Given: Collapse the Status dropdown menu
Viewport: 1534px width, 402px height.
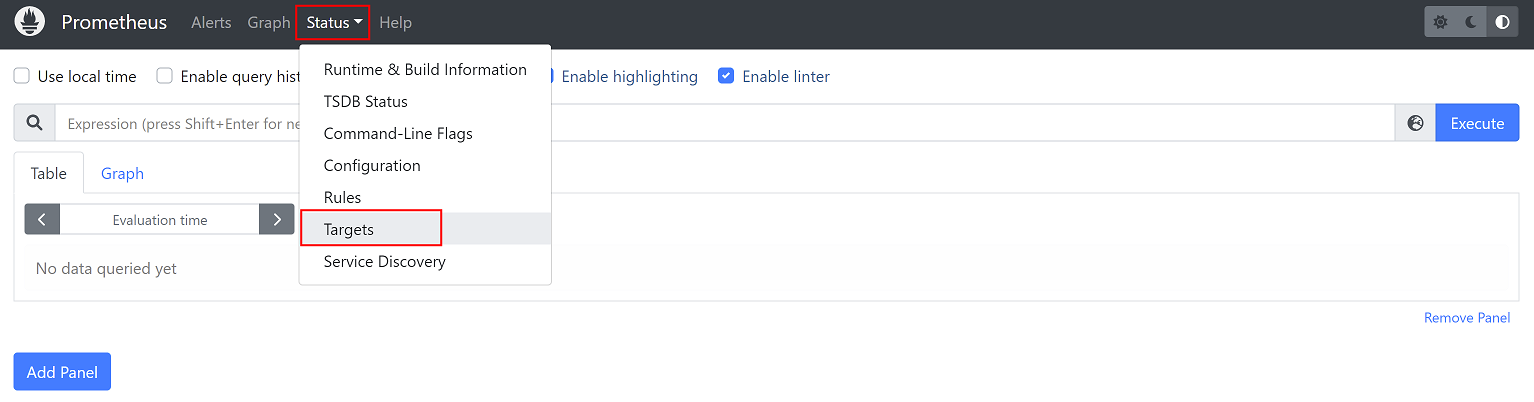Looking at the screenshot, I should point(333,22).
